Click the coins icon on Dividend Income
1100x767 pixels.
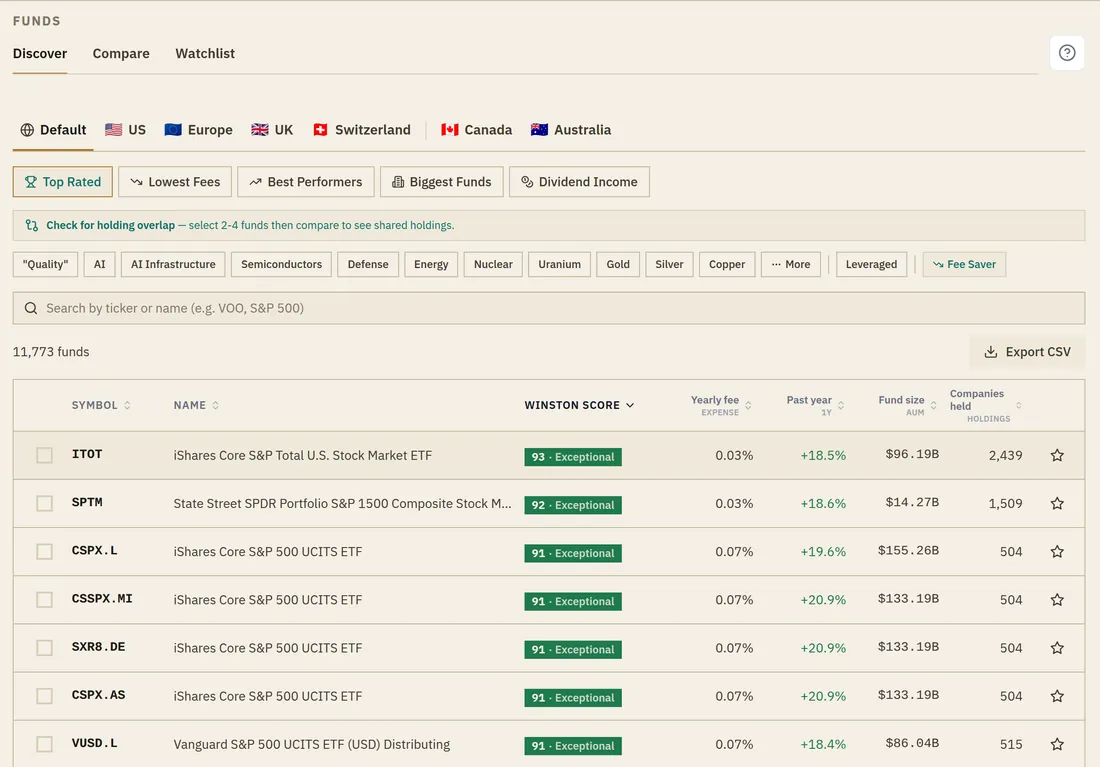[527, 182]
